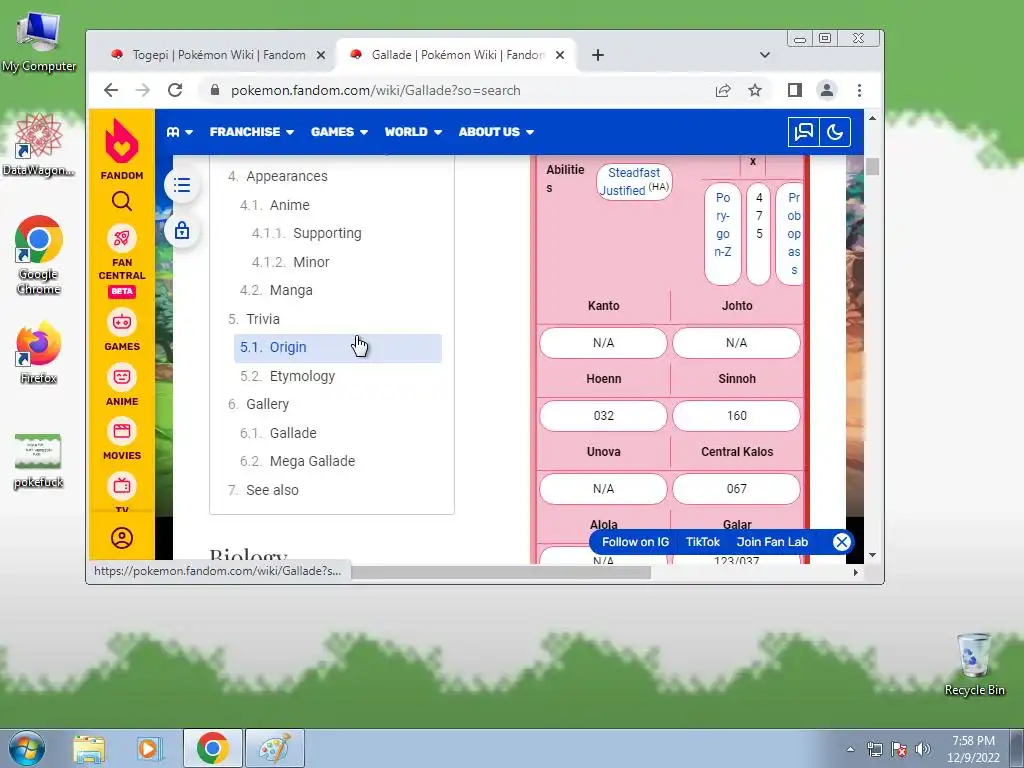
Task: Jump to Appearances section
Action: [x=287, y=176]
